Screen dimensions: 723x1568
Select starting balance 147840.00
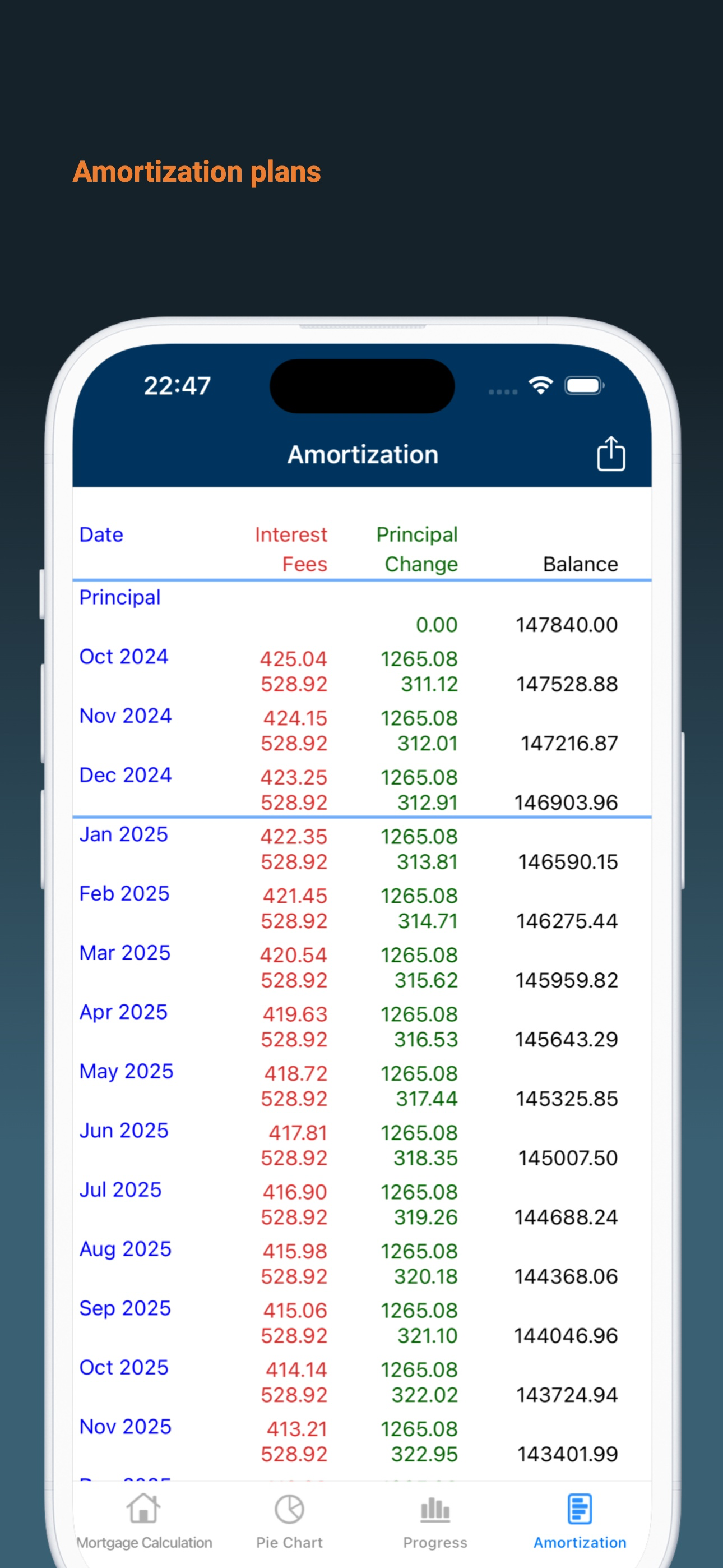coord(567,625)
